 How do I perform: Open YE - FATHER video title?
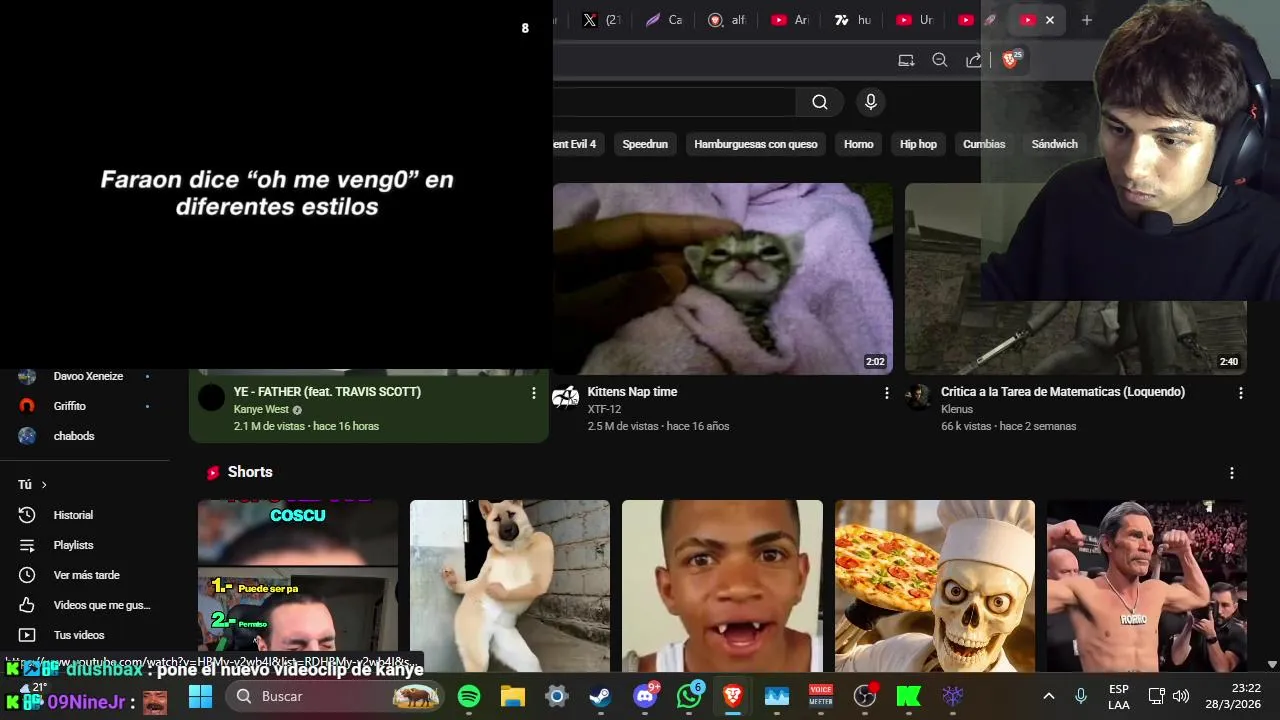pyautogui.click(x=327, y=392)
